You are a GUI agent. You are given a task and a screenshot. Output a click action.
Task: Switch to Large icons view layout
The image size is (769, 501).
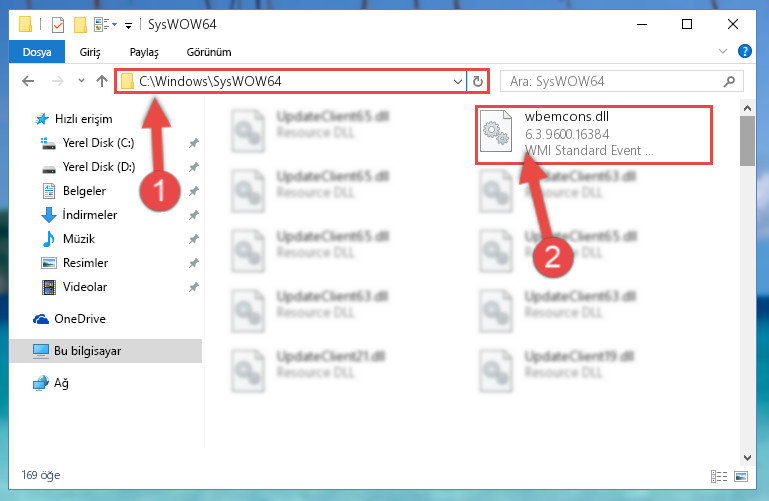(741, 476)
